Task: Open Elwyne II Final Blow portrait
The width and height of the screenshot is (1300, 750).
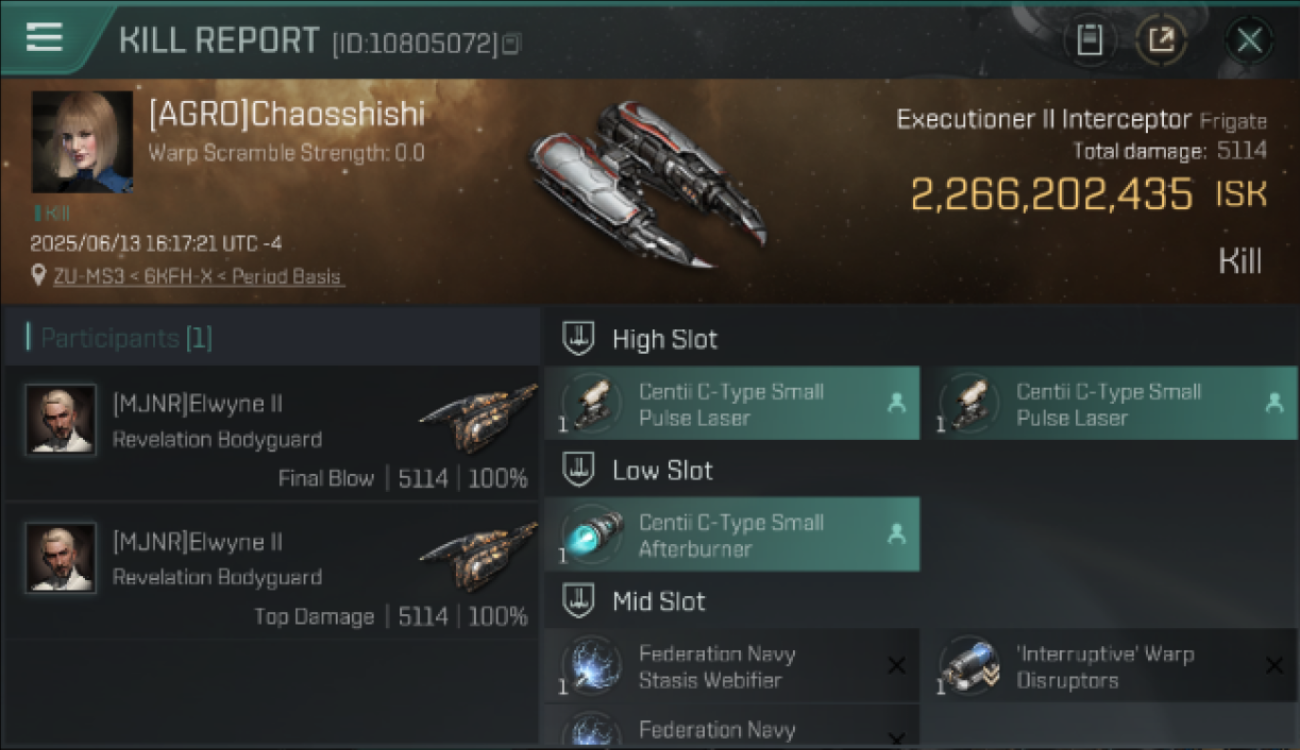Action: 61,420
